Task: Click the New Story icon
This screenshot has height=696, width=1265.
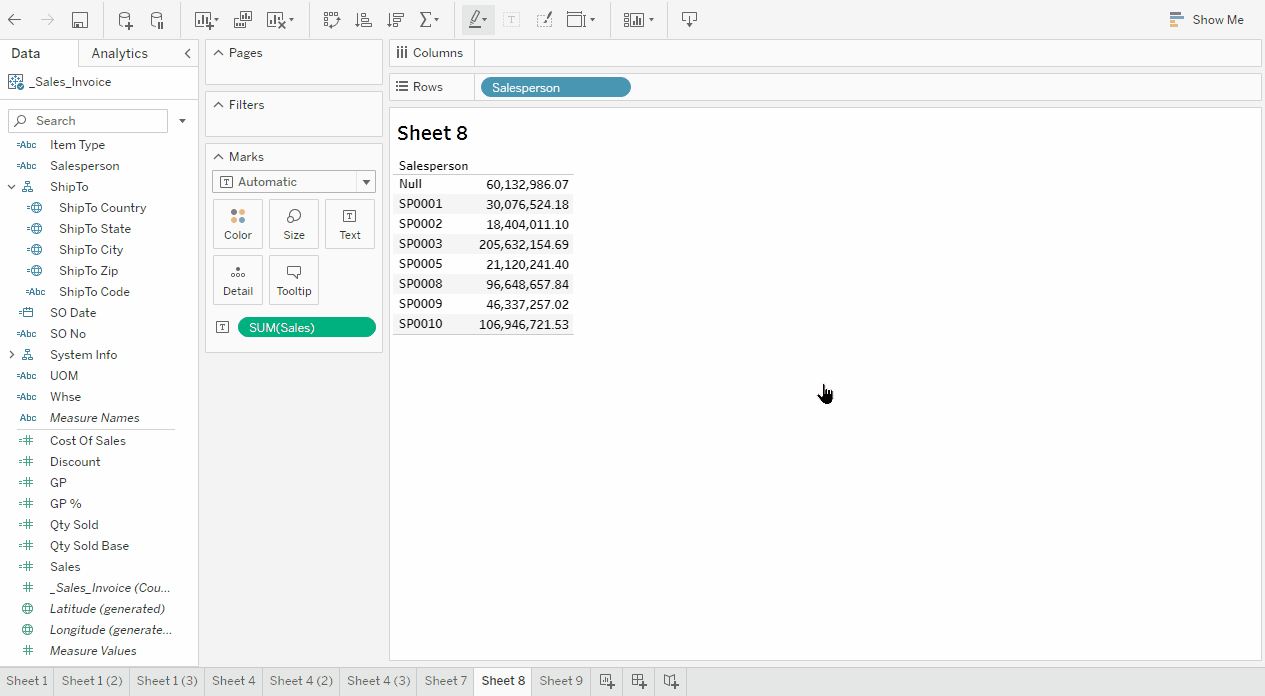Action: point(671,681)
